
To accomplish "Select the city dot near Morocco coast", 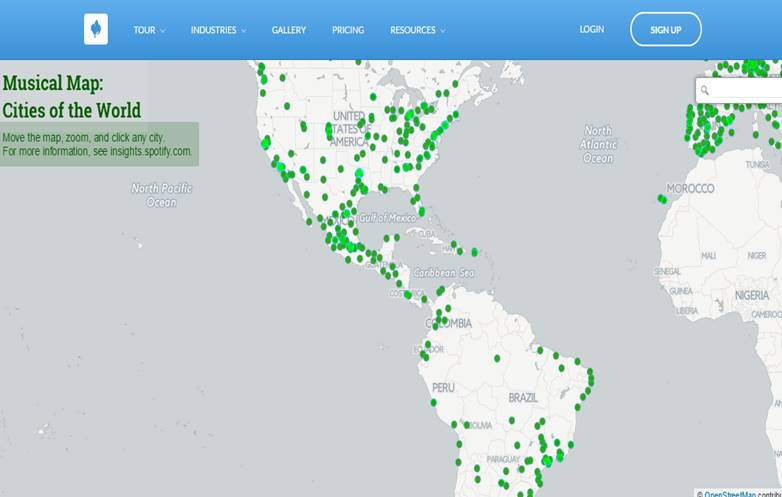I will 662,199.
